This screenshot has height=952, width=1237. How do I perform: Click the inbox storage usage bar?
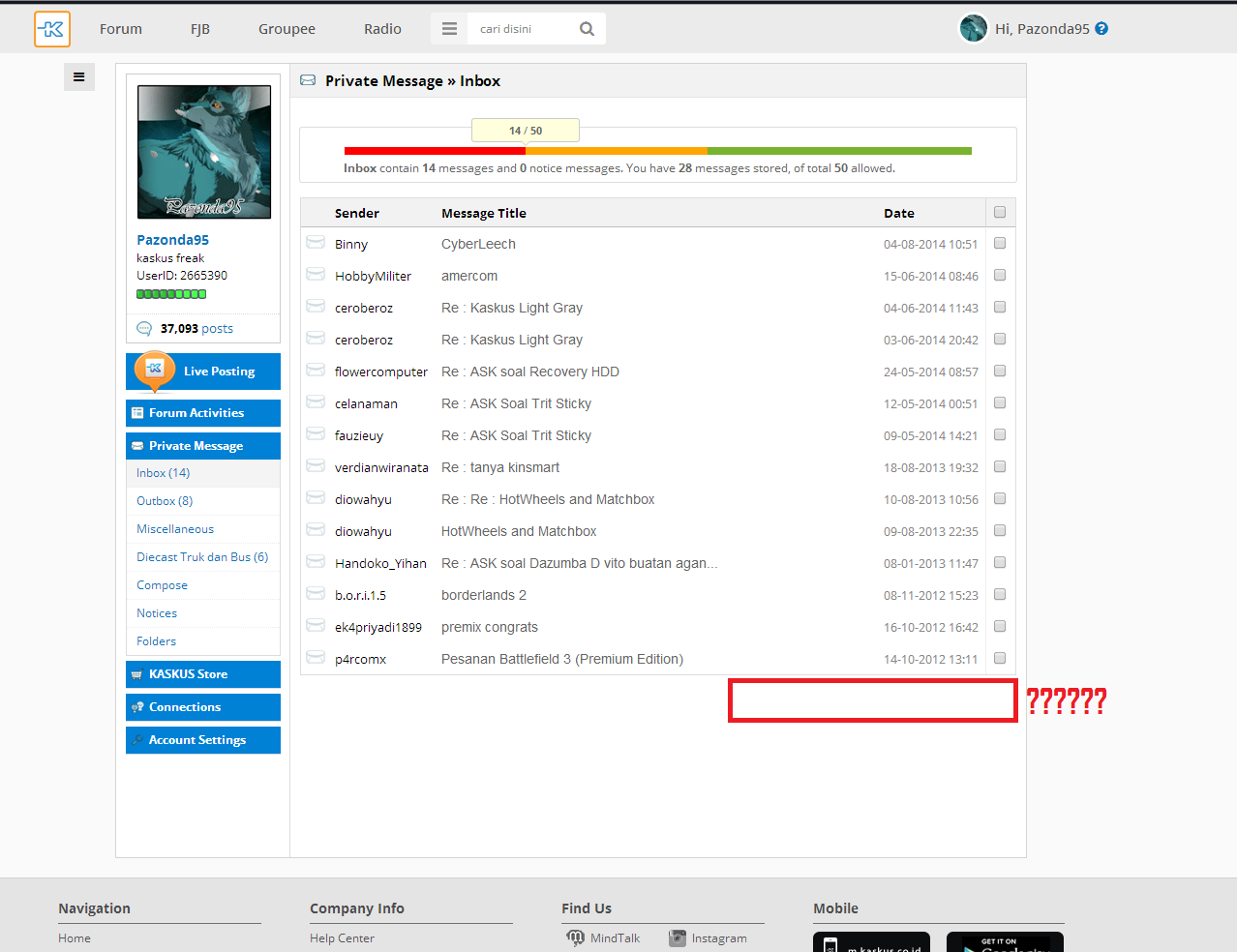(x=658, y=151)
